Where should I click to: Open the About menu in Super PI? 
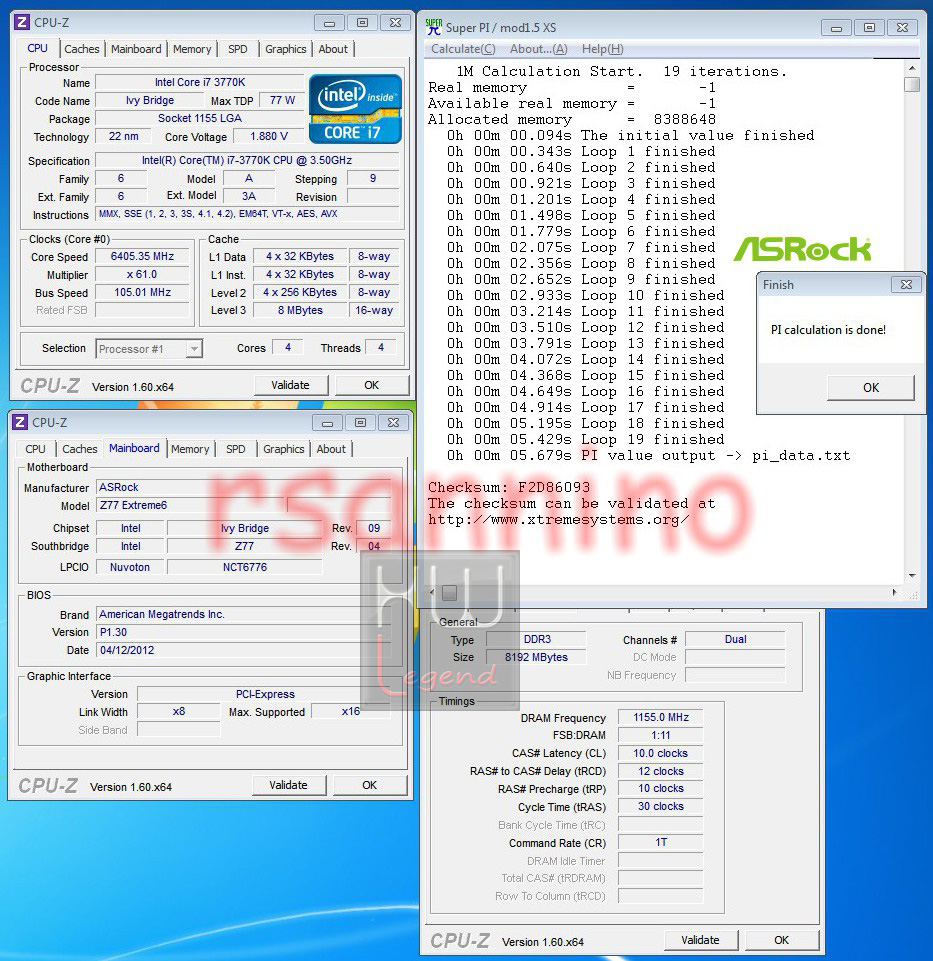[539, 49]
